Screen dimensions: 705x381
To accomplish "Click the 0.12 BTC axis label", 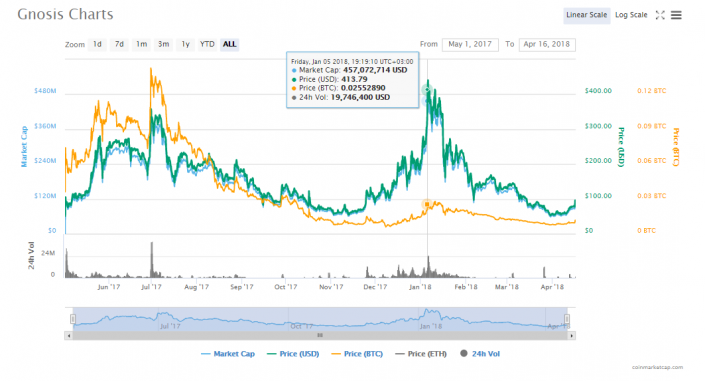I will click(651, 91).
